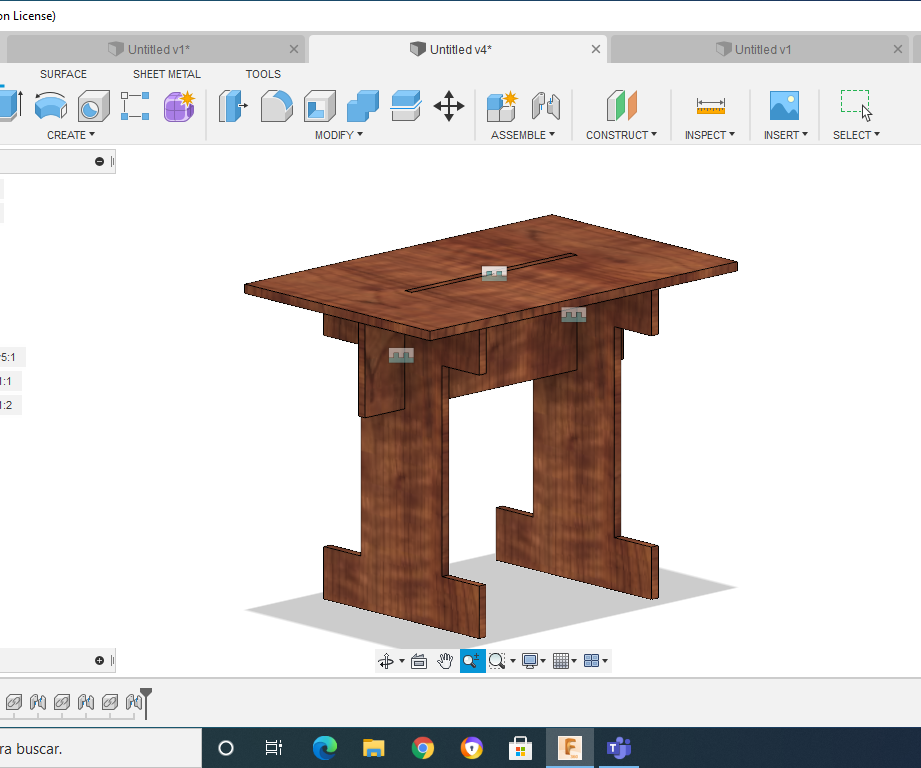Click the Windows search box
Screen dimensions: 921x768
[x=100, y=749]
